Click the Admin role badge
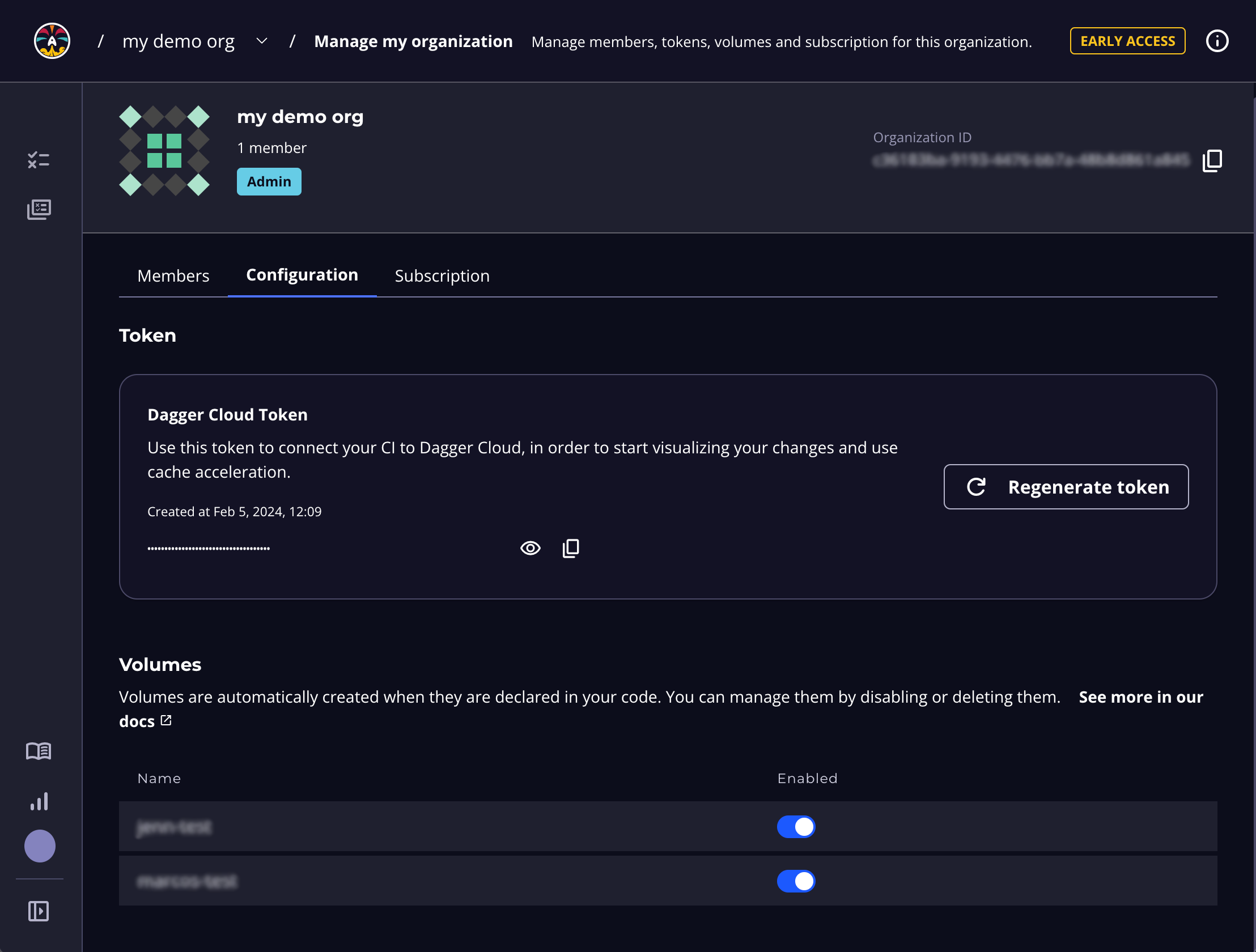Image resolution: width=1256 pixels, height=952 pixels. [x=269, y=182]
